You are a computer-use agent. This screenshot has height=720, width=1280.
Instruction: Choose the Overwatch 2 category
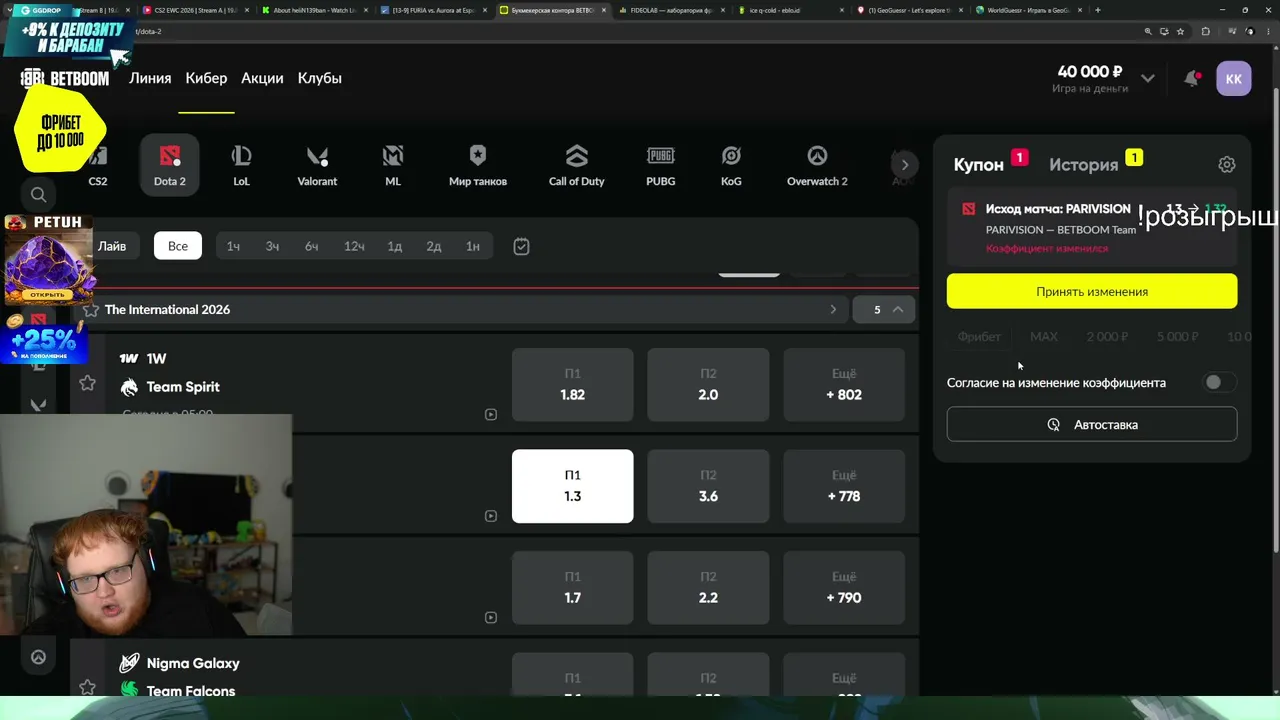click(x=817, y=164)
